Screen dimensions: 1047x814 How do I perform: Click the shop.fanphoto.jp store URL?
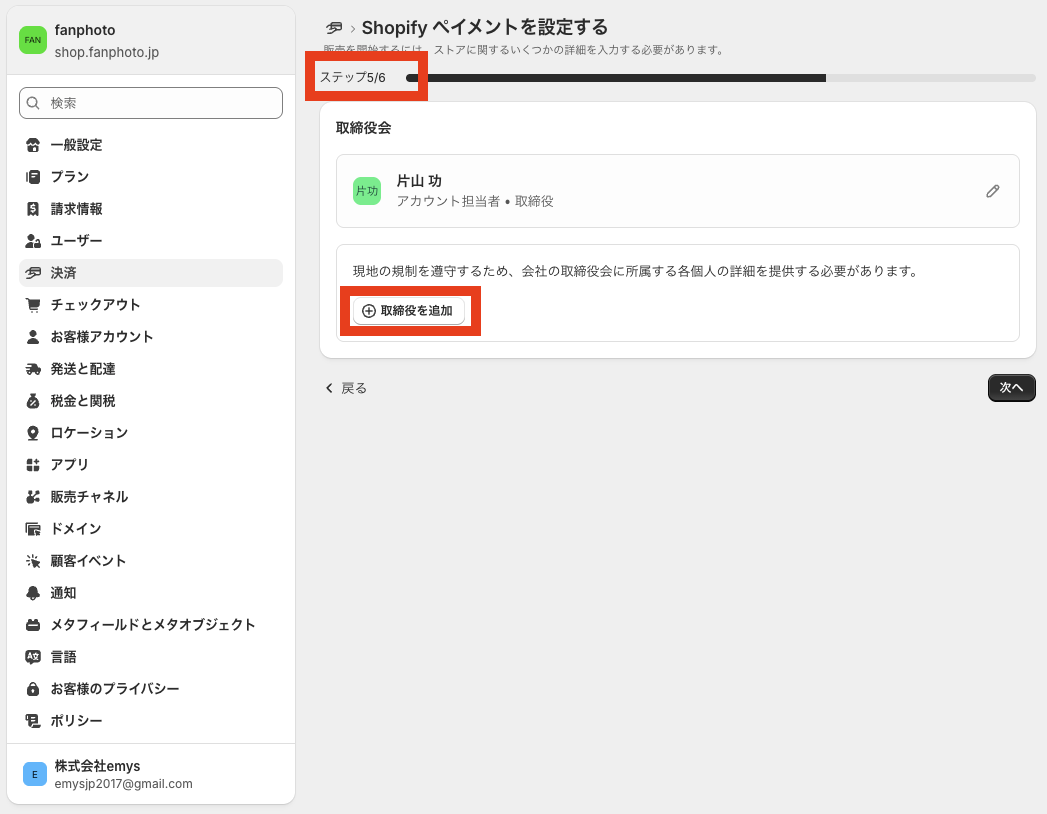pos(107,52)
